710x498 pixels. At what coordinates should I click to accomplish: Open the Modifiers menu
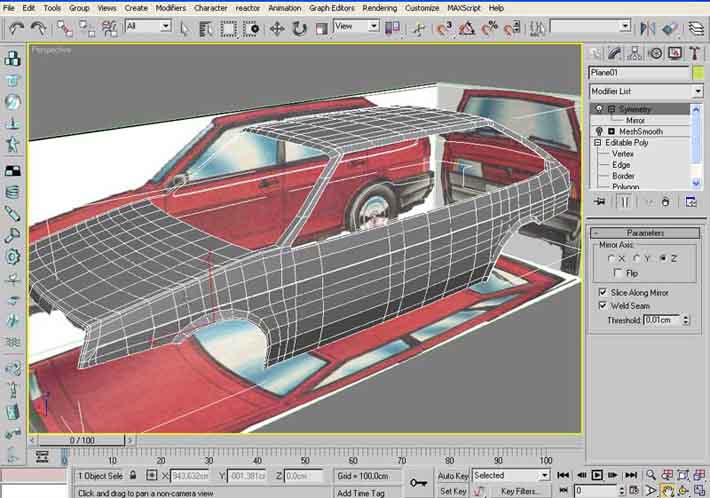point(170,7)
